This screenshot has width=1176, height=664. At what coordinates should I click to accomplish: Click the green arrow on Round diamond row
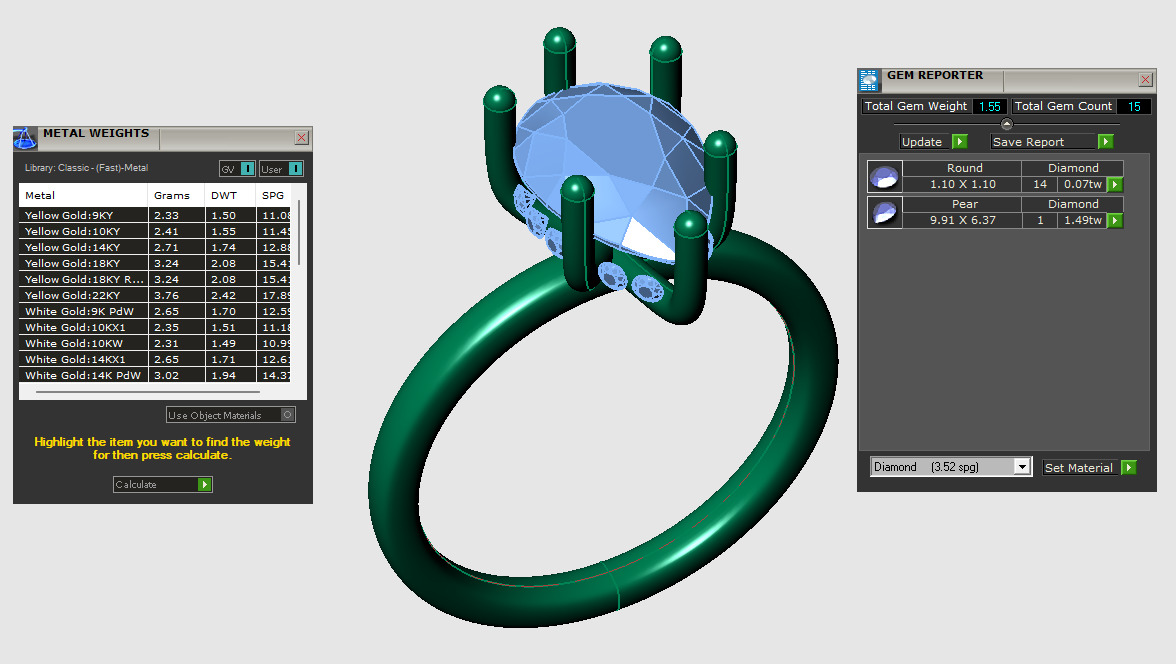click(x=1114, y=185)
